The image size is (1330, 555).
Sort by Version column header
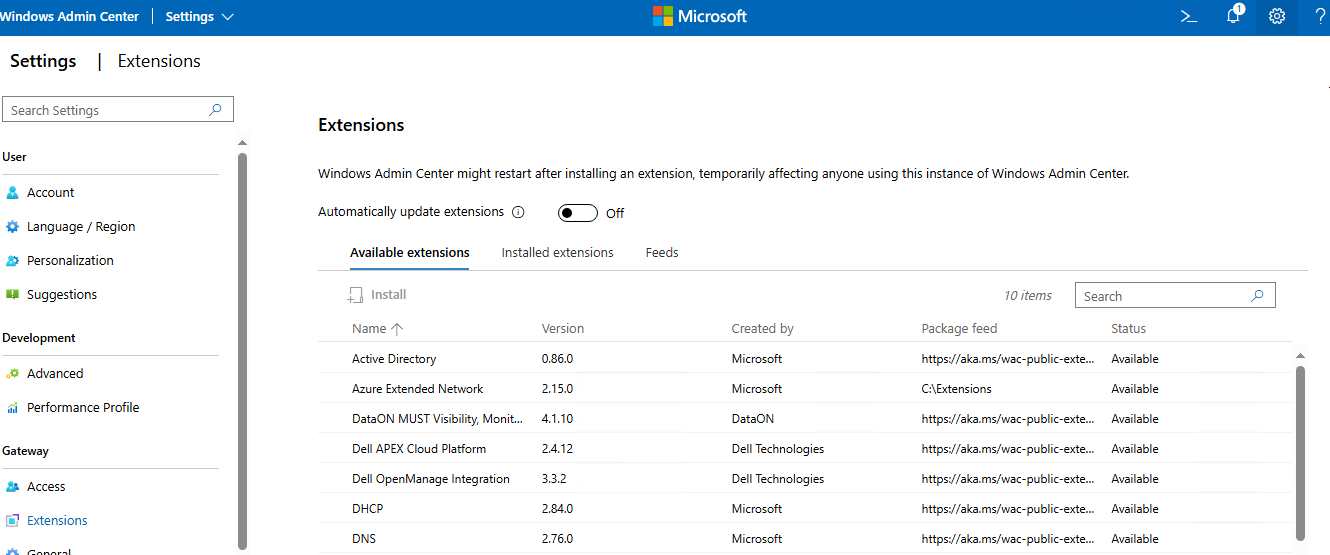[x=563, y=328]
